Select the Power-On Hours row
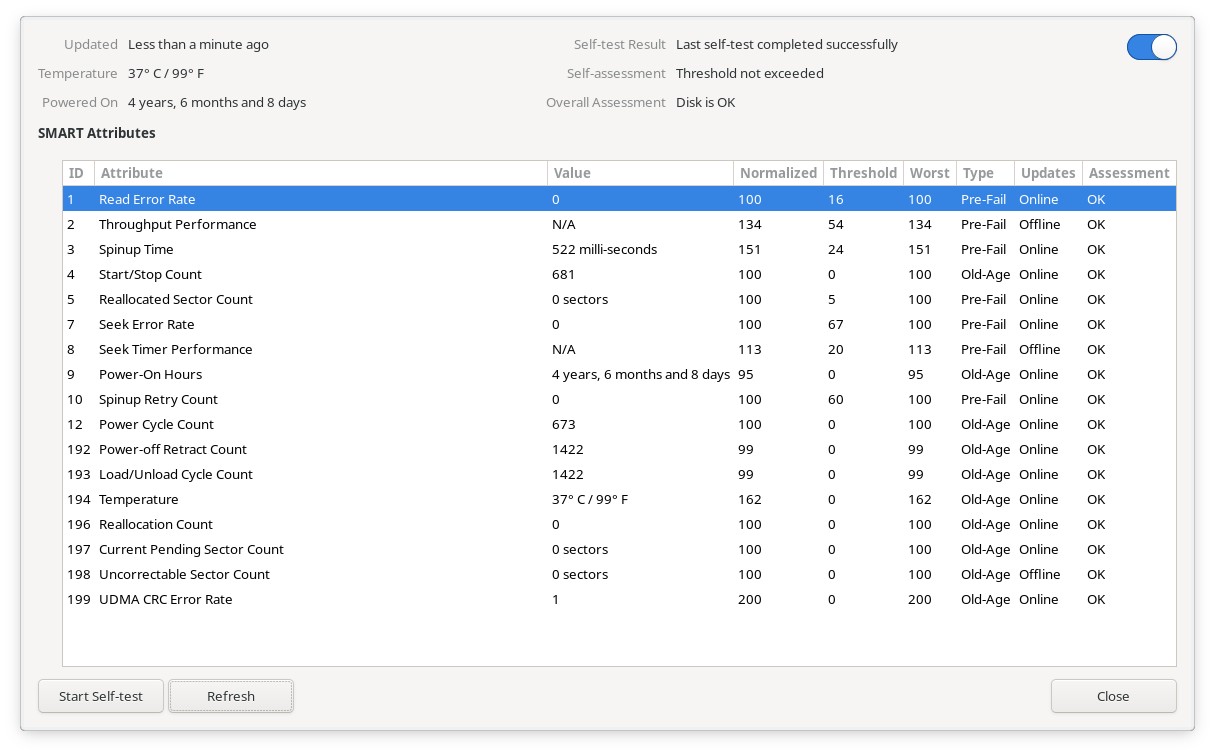1215x755 pixels. pyautogui.click(x=150, y=375)
